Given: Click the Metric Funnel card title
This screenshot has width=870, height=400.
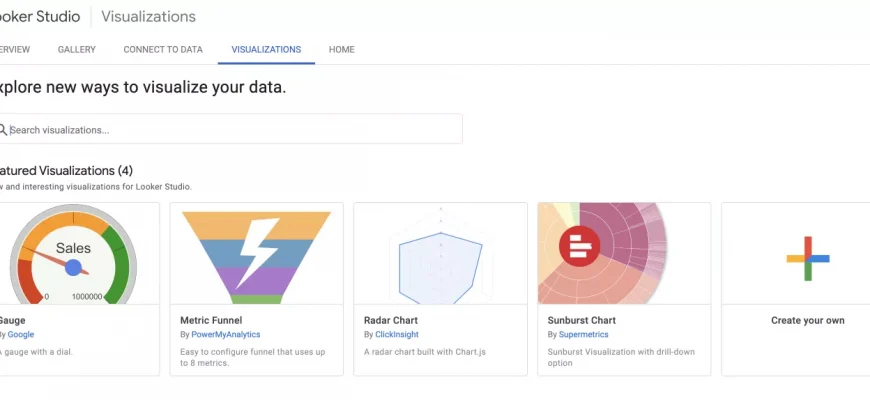Looking at the screenshot, I should [x=213, y=320].
